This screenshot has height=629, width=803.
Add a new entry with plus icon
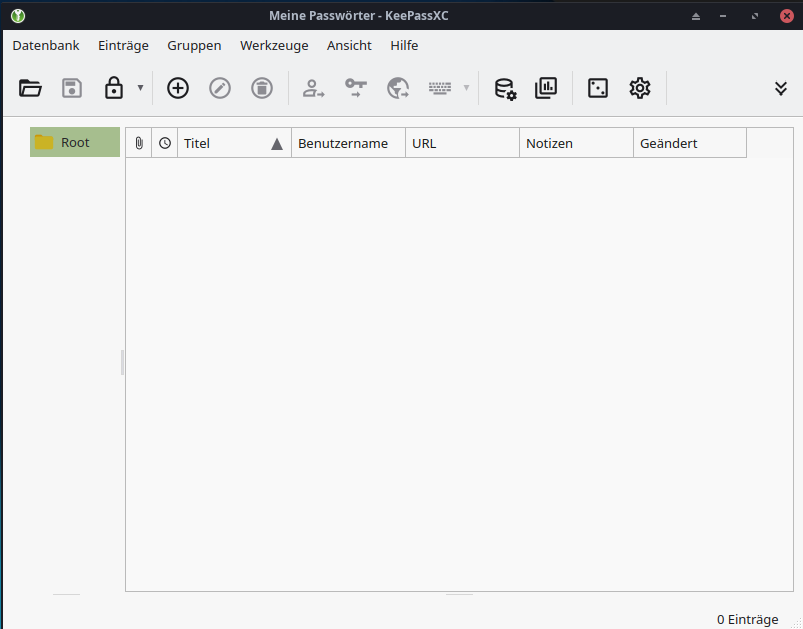(x=178, y=88)
